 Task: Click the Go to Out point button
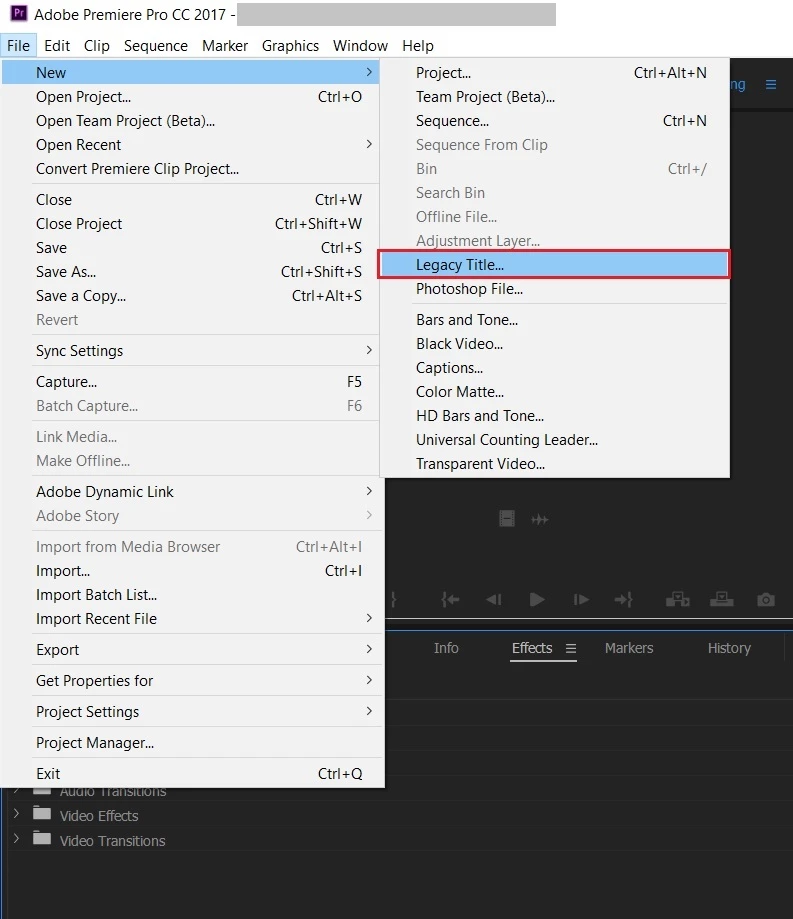[624, 600]
